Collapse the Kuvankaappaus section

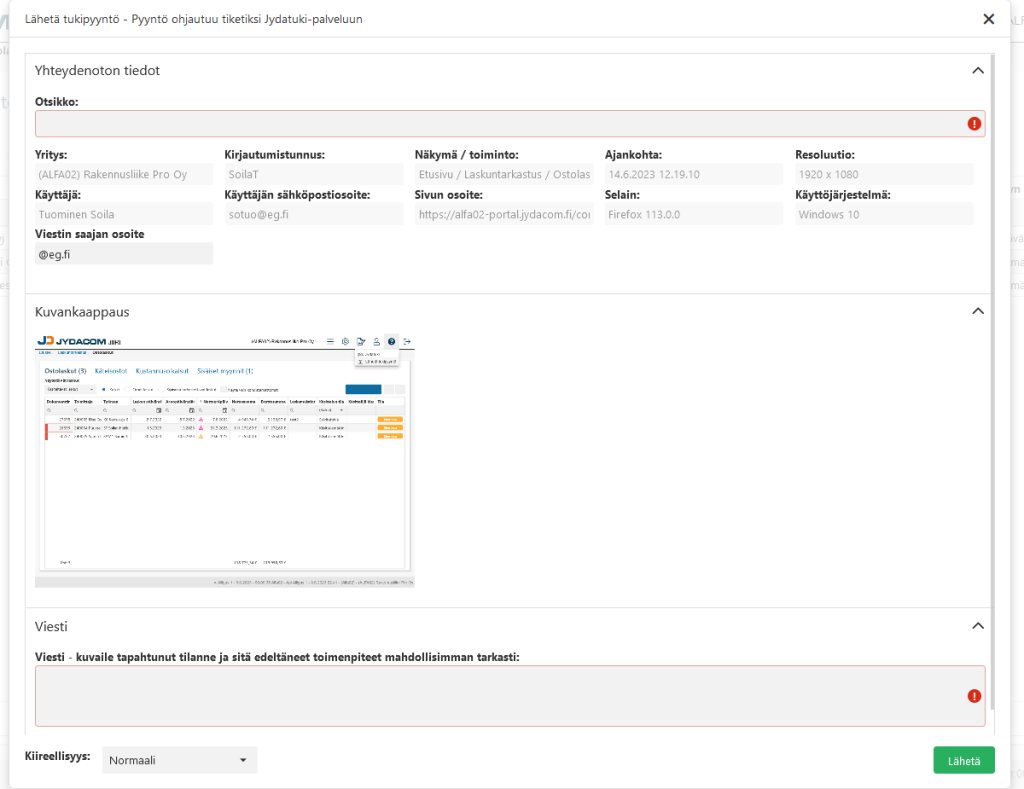[x=978, y=312]
